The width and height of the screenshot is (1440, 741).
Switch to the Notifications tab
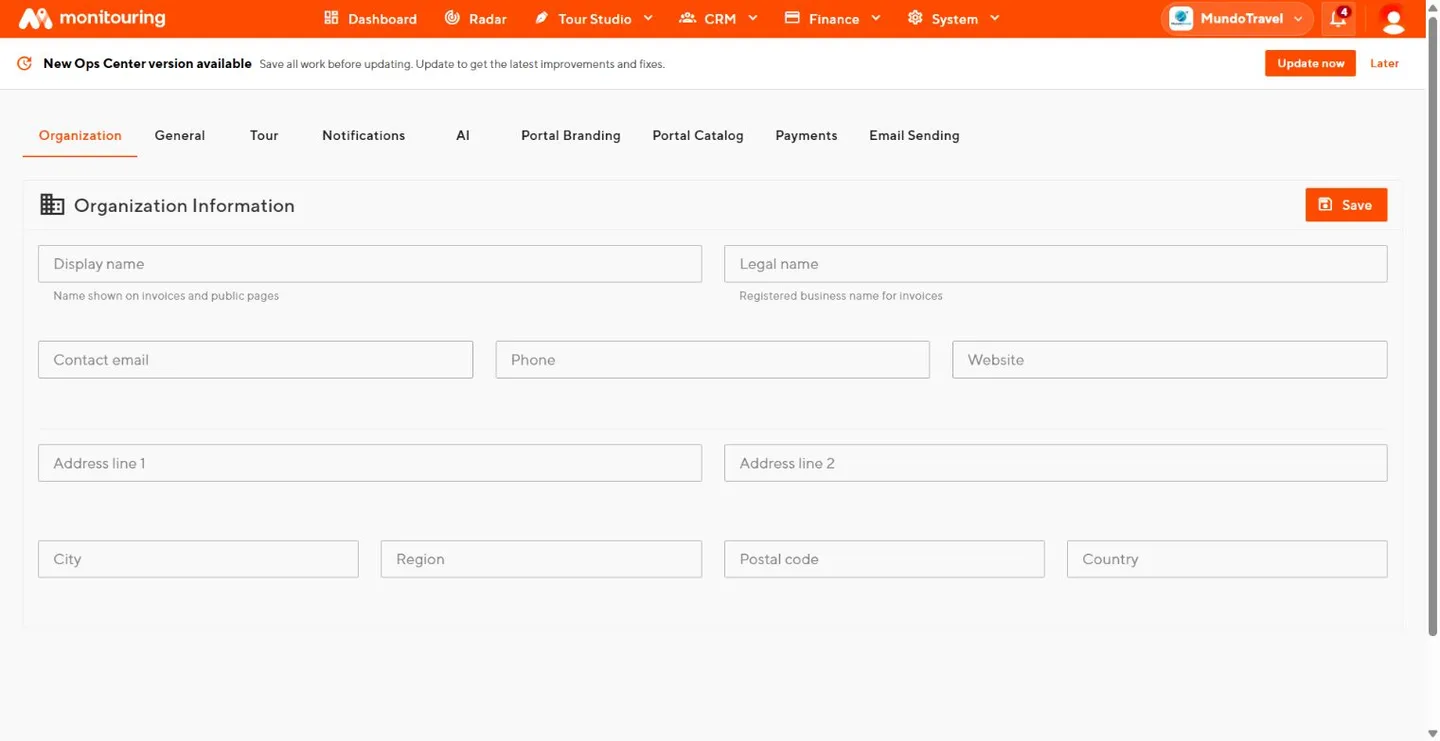(364, 135)
